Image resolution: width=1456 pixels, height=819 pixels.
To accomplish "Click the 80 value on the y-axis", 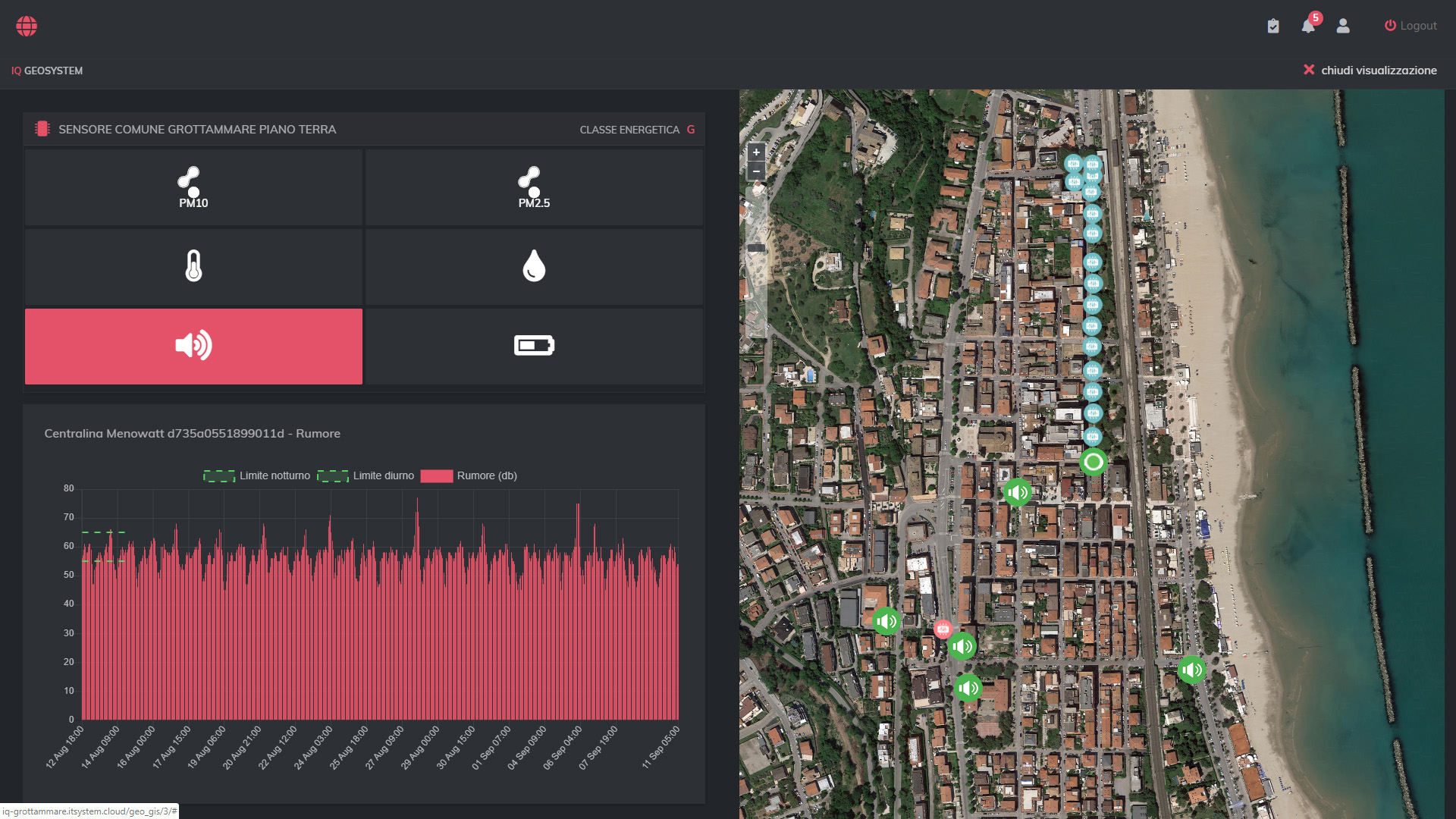I will coord(69,488).
